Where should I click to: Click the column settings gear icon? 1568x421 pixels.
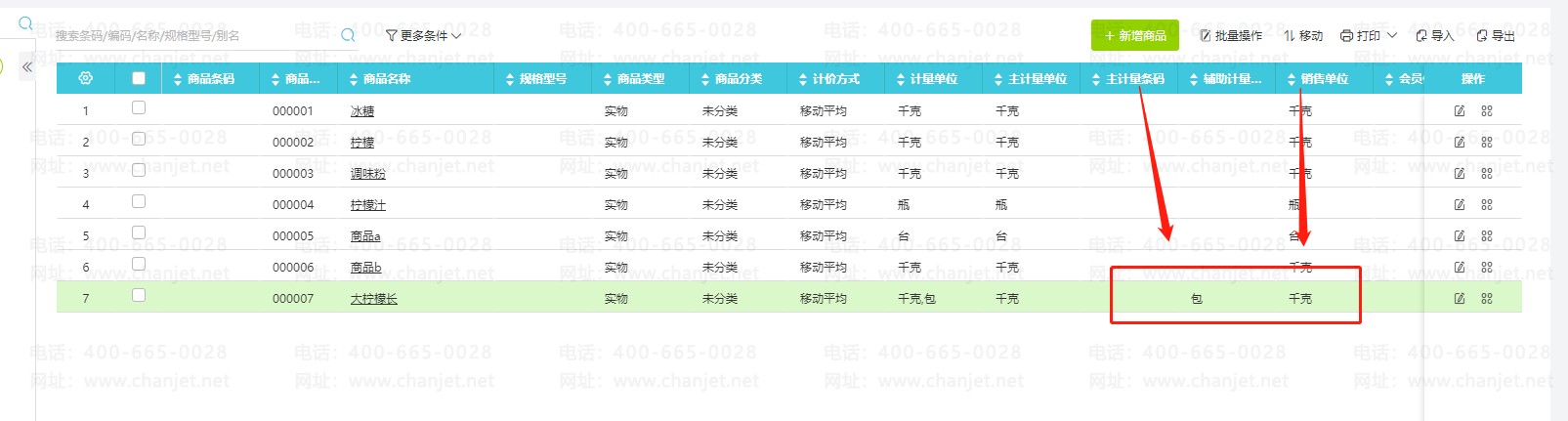[85, 78]
